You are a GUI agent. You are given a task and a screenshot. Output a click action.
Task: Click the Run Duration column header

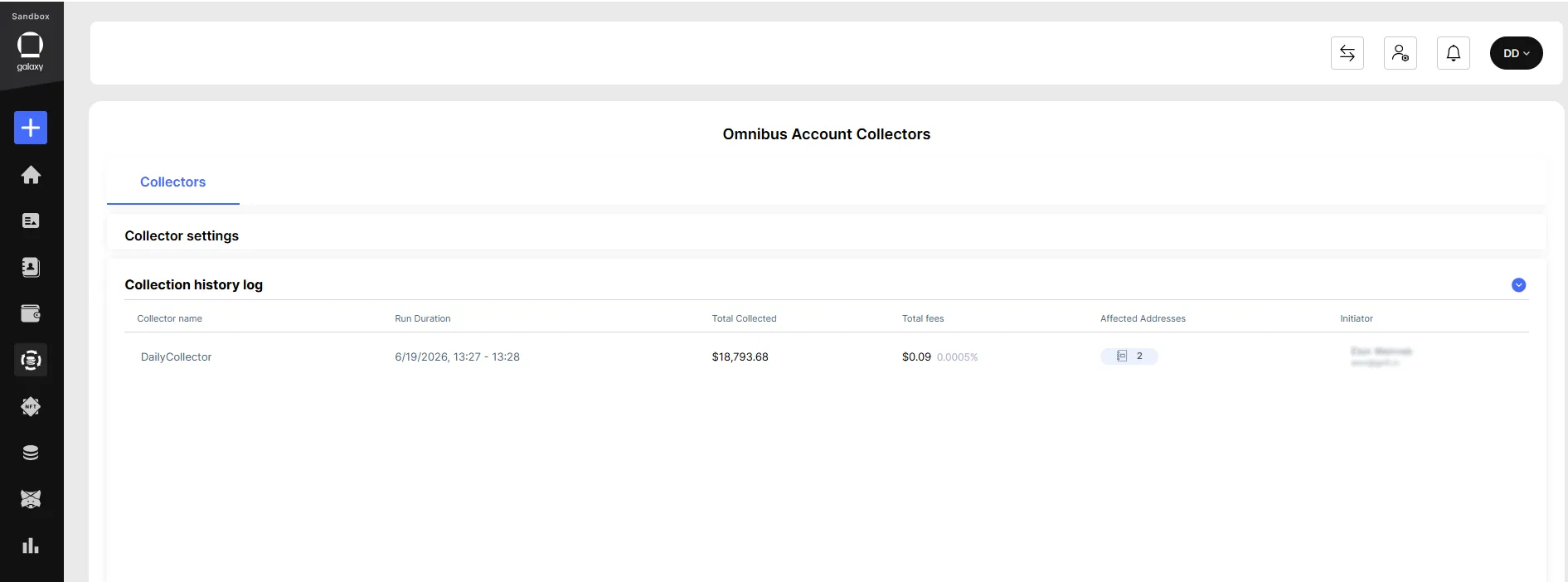point(423,318)
